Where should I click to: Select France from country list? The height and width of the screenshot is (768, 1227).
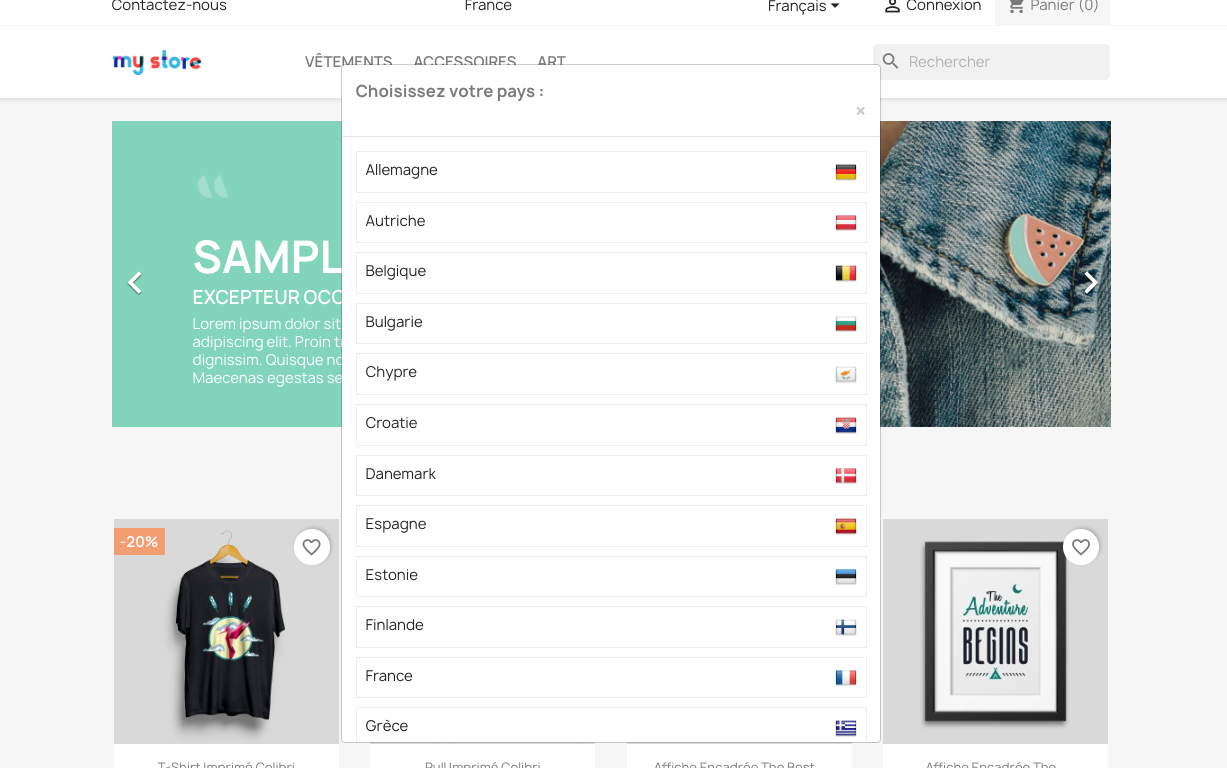(x=611, y=677)
